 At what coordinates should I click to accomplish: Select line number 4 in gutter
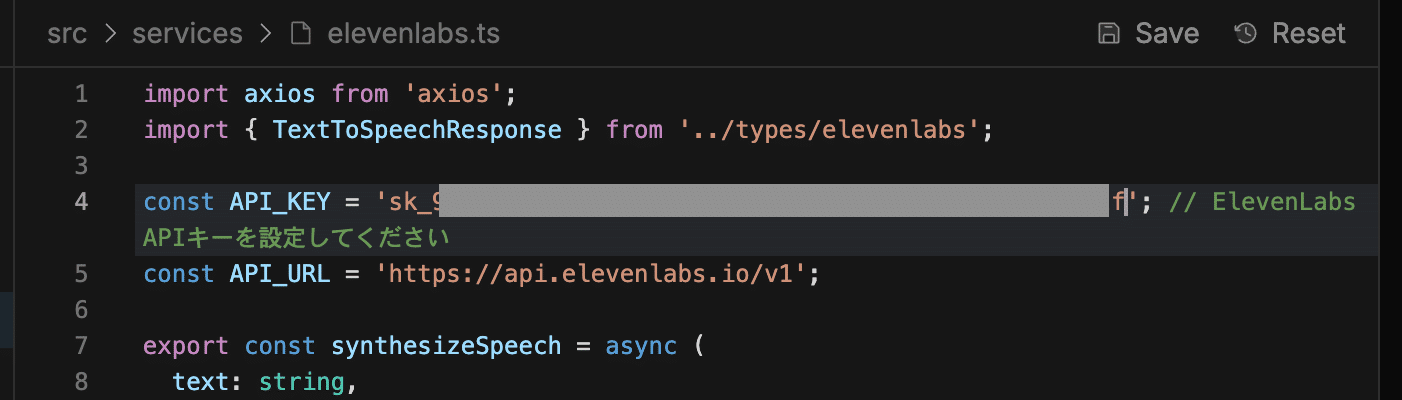[x=81, y=202]
